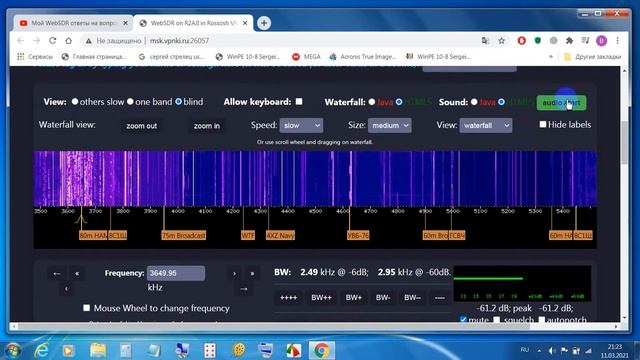Viewport: 640px width, 360px height.
Task: Close the YouTube WebSDR tab
Action: tap(125, 23)
